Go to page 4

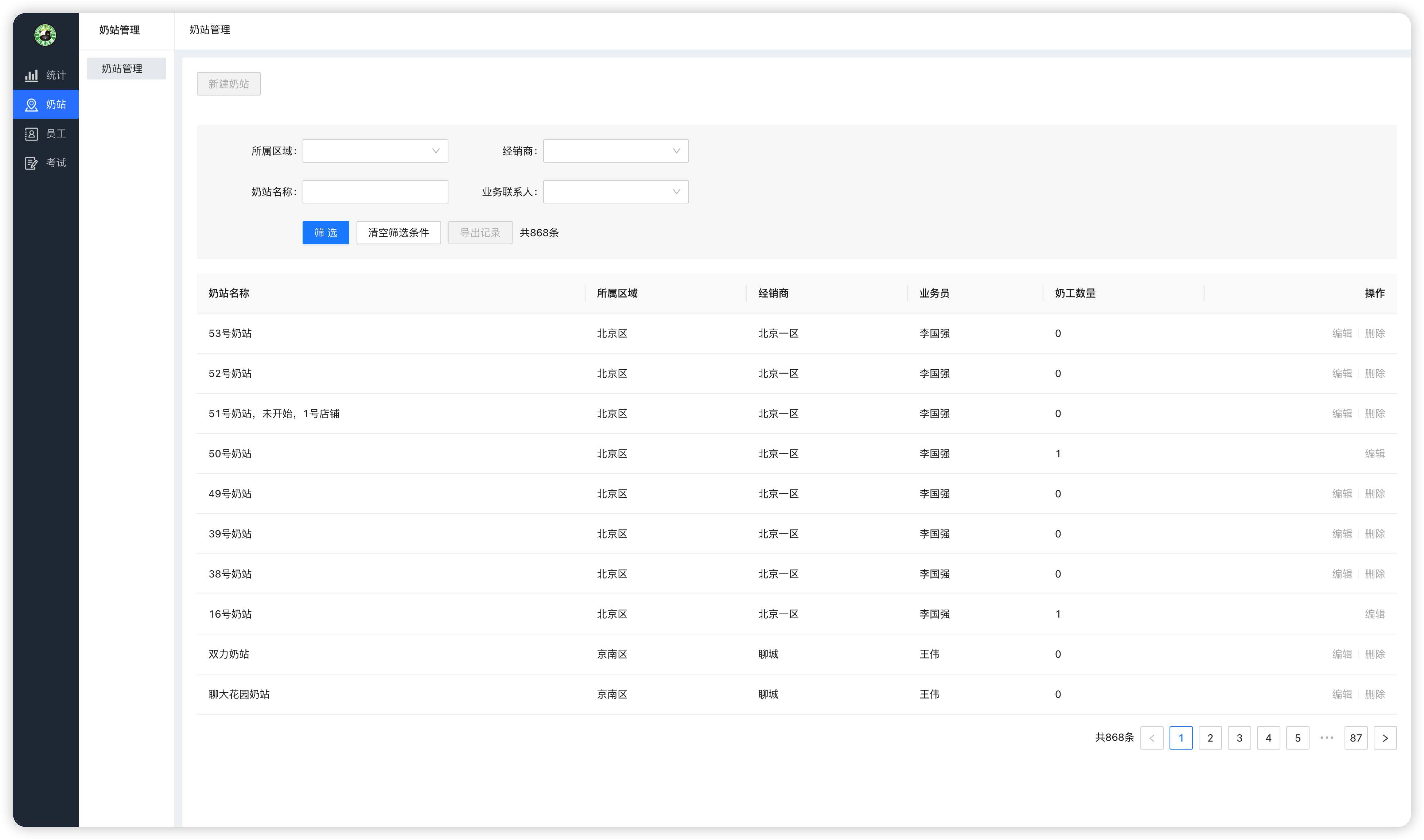pyautogui.click(x=1268, y=738)
